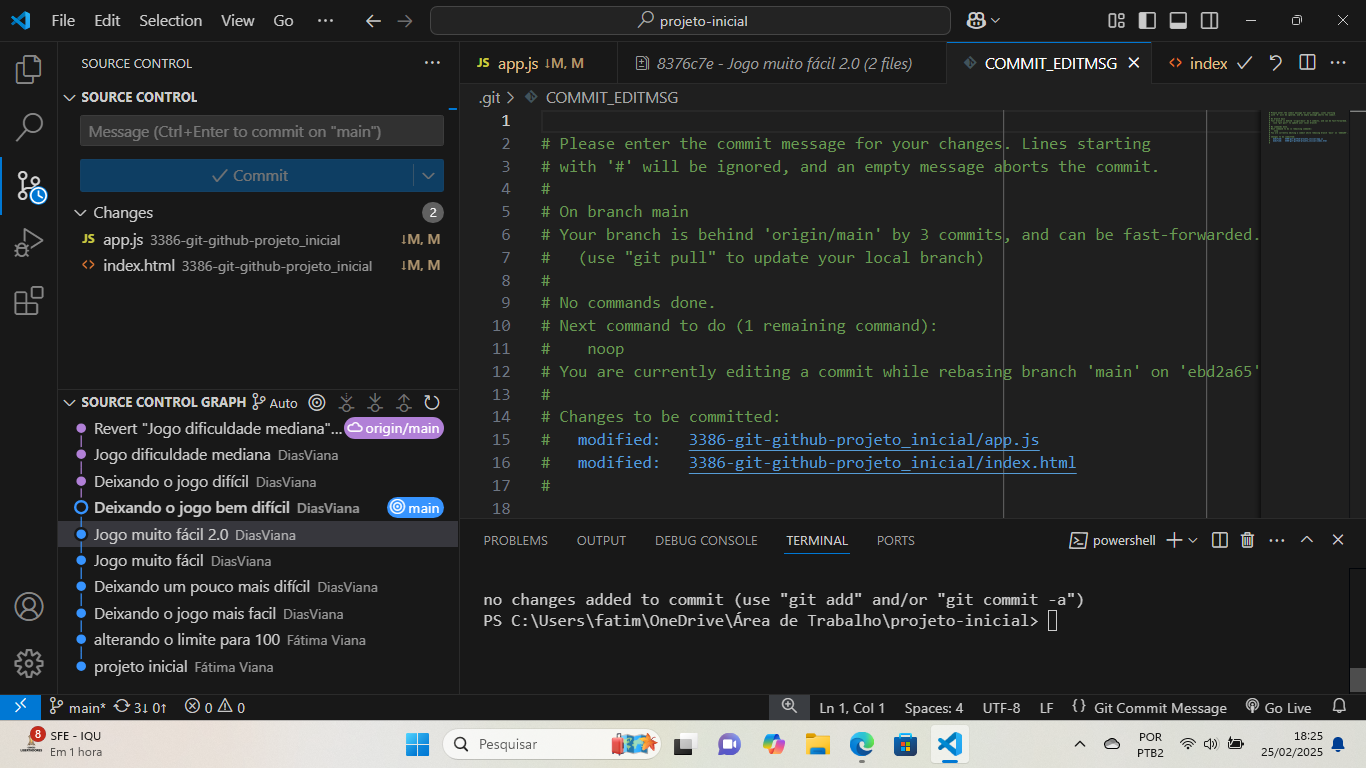Split the terminal panel

(1220, 540)
